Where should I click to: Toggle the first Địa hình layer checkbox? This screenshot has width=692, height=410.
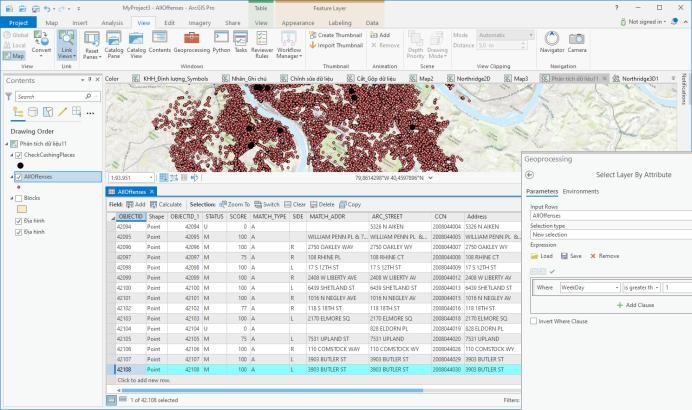(x=19, y=221)
